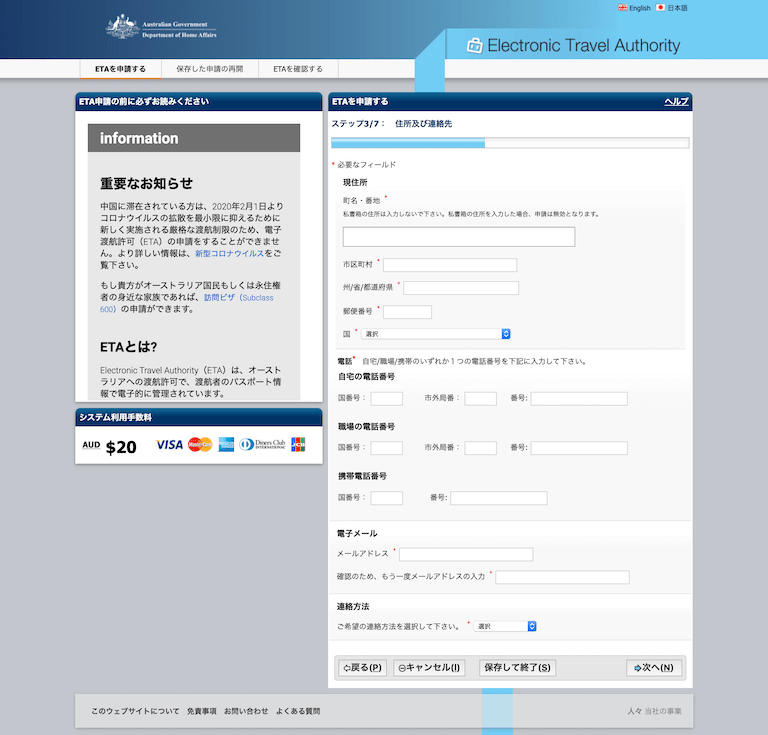Click the Australian Government crest logo
The height and width of the screenshot is (735, 768).
tap(121, 26)
